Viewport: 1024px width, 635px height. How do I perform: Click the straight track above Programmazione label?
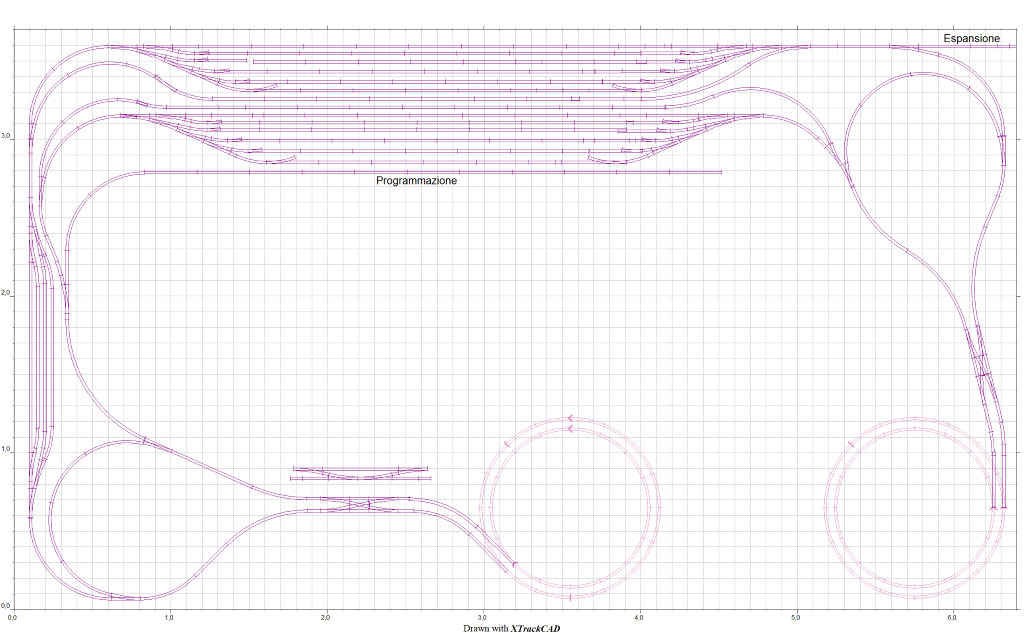(430, 172)
